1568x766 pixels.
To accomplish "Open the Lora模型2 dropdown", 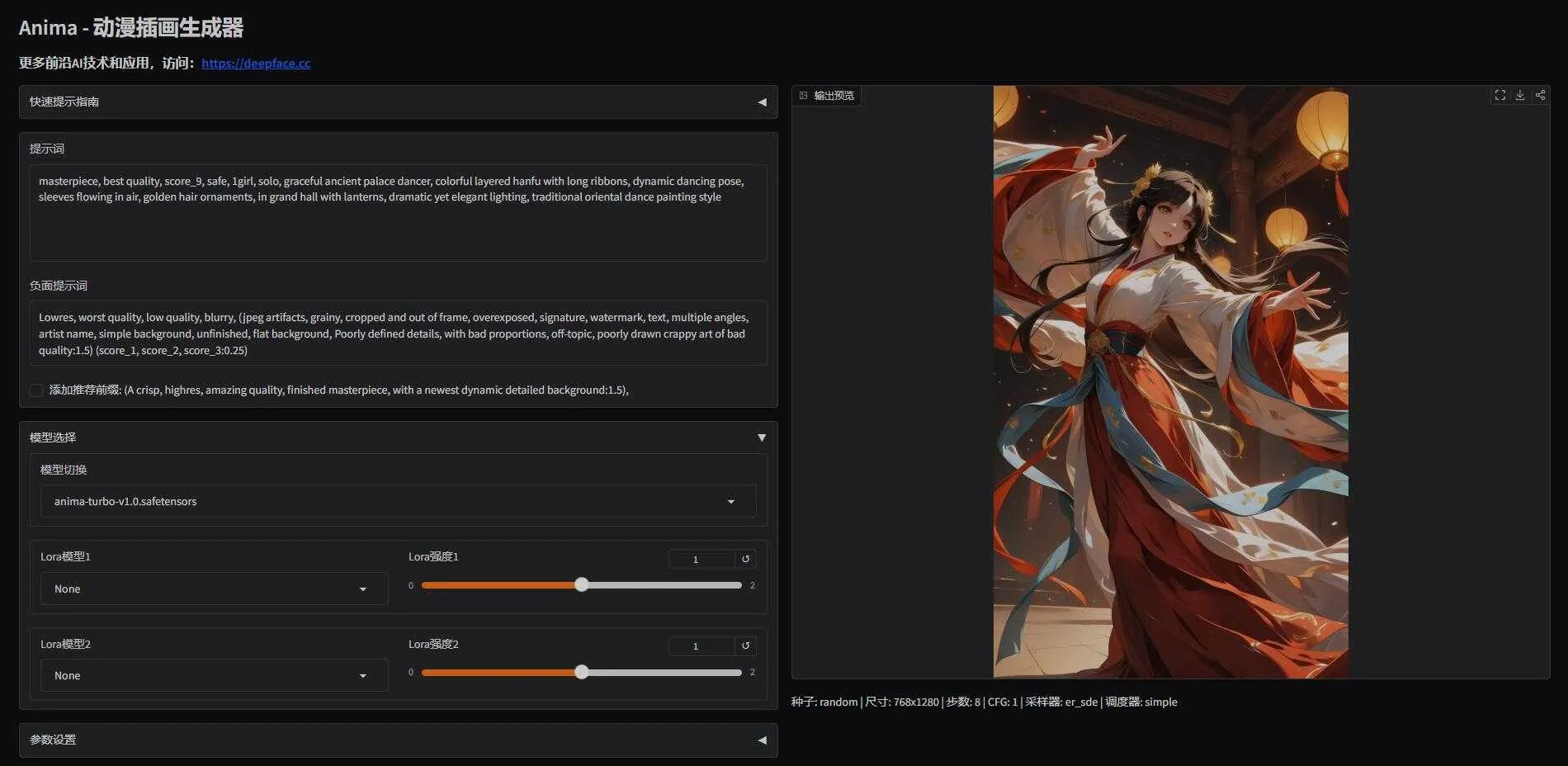I will pos(214,675).
